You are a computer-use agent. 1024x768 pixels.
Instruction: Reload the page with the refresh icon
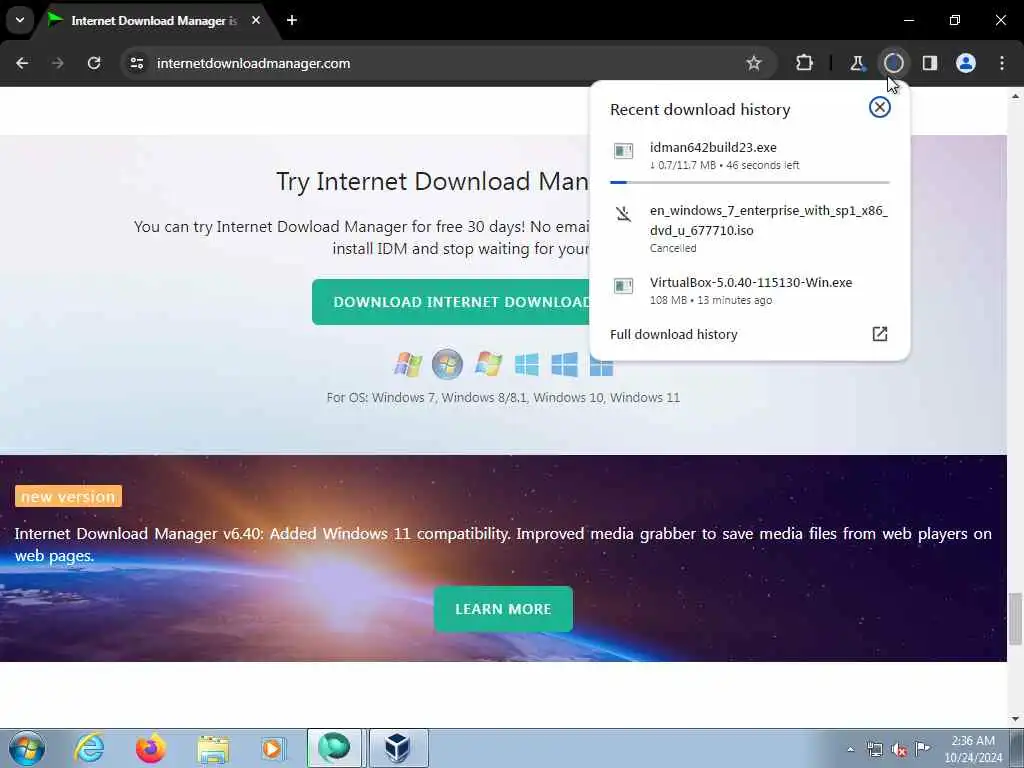[x=94, y=63]
